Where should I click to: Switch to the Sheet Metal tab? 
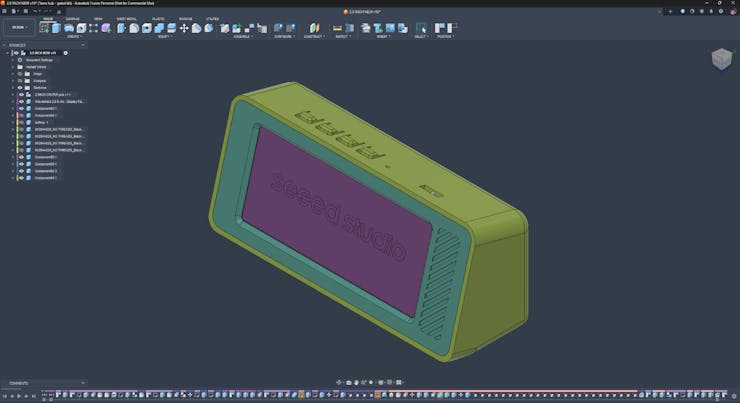click(x=127, y=18)
